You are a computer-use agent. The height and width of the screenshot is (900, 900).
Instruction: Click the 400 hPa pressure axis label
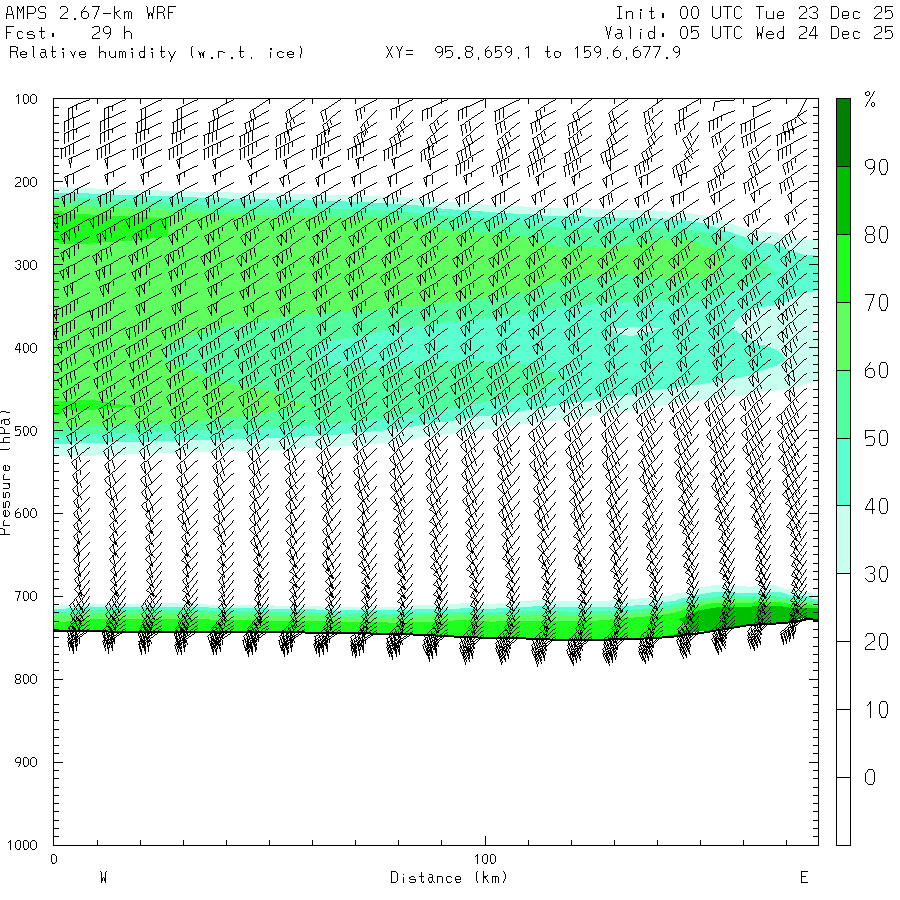26,348
